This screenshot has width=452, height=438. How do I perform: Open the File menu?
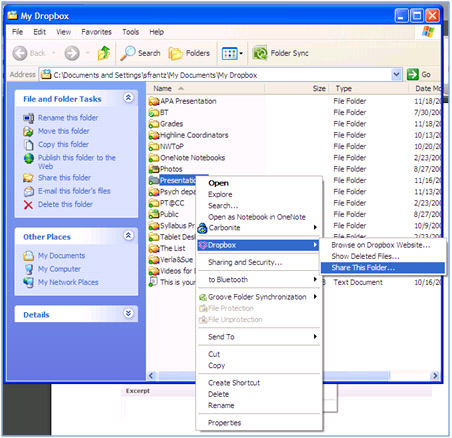coord(17,32)
